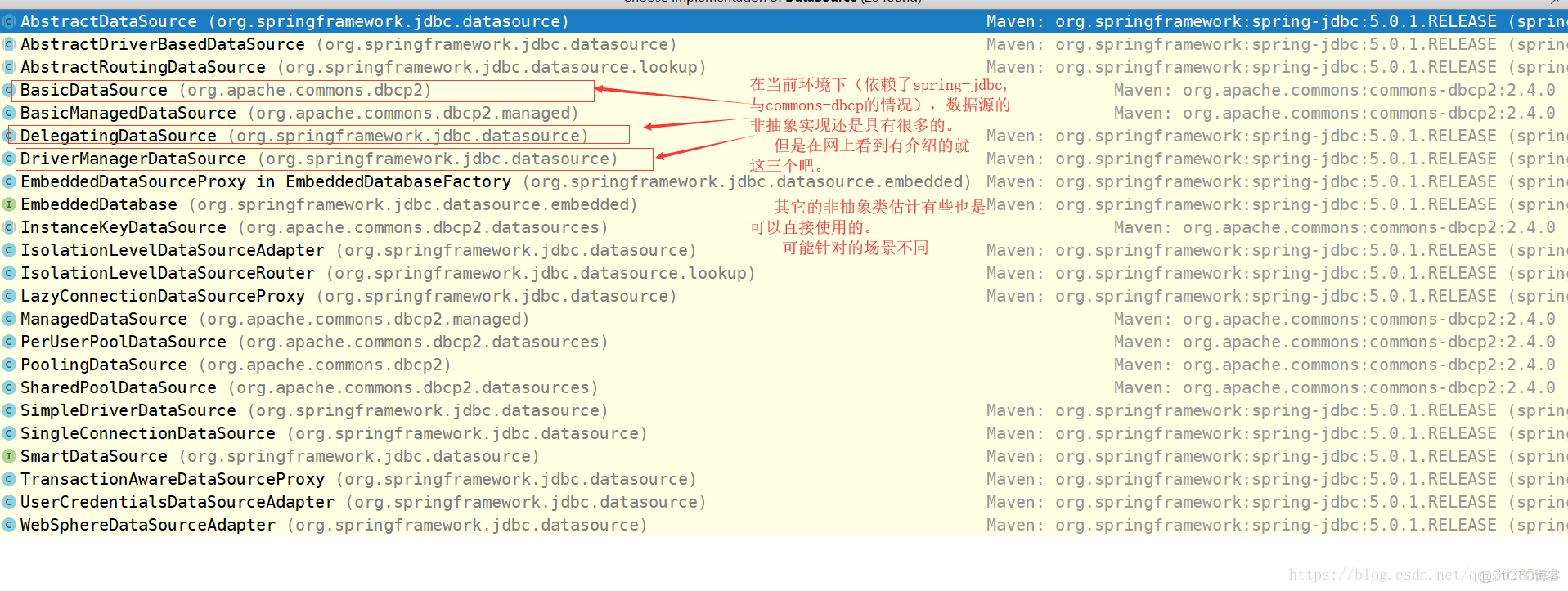The height and width of the screenshot is (591, 1568).
Task: Choose AbstractRoutingDataSource from lookup package
Action: click(784, 67)
